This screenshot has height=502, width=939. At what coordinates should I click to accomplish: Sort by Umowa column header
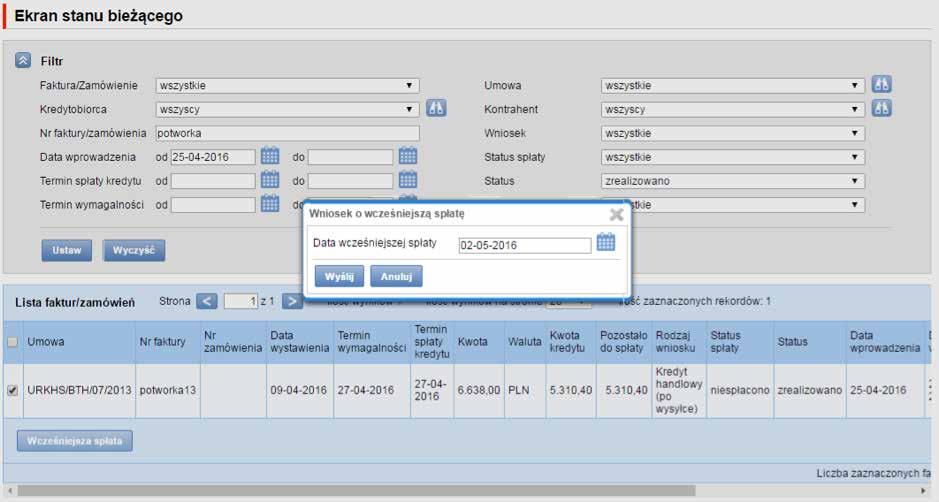46,342
